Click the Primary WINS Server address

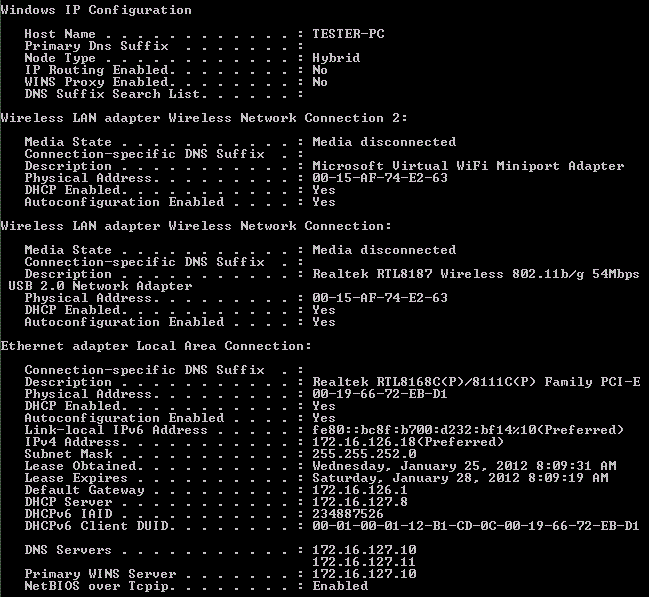click(x=364, y=574)
